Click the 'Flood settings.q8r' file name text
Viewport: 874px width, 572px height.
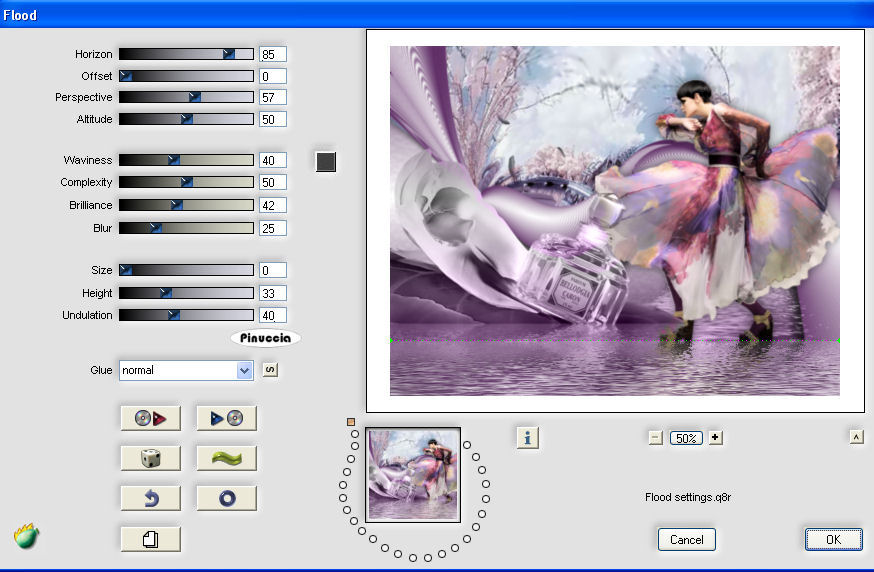click(x=688, y=497)
